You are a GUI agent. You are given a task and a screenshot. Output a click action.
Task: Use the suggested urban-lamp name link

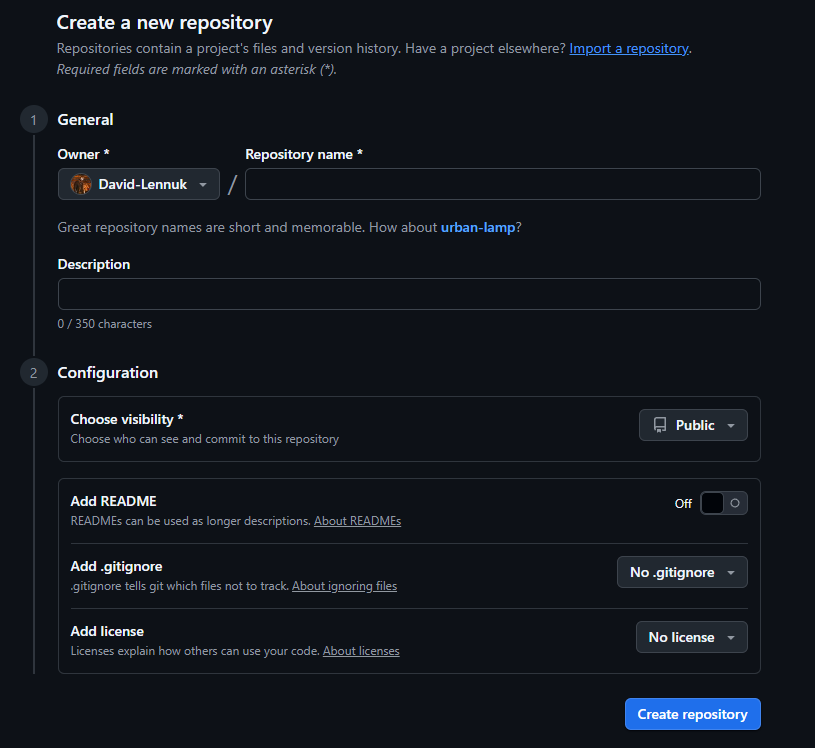coord(478,227)
